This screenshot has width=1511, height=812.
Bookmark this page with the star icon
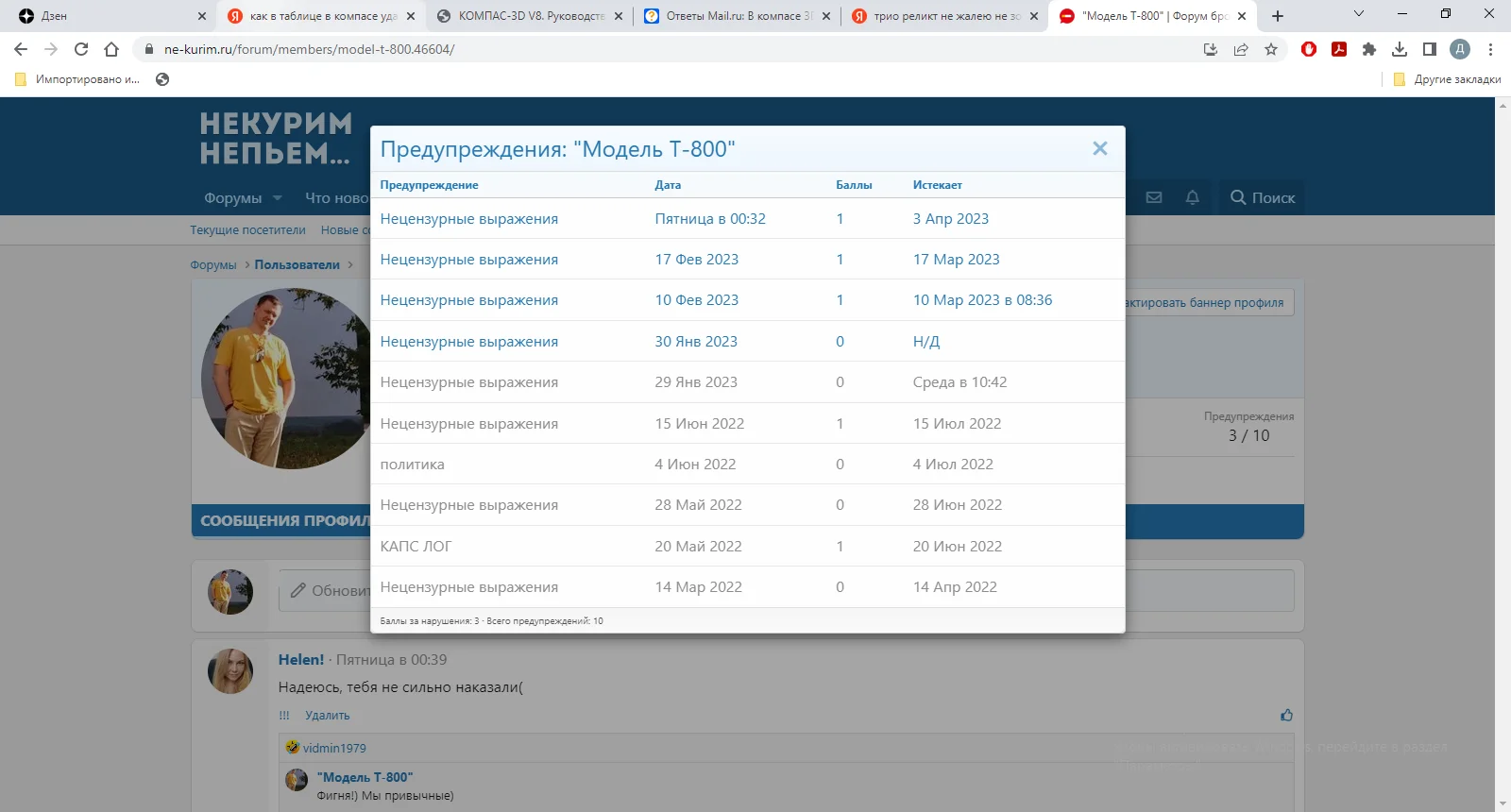(1271, 49)
